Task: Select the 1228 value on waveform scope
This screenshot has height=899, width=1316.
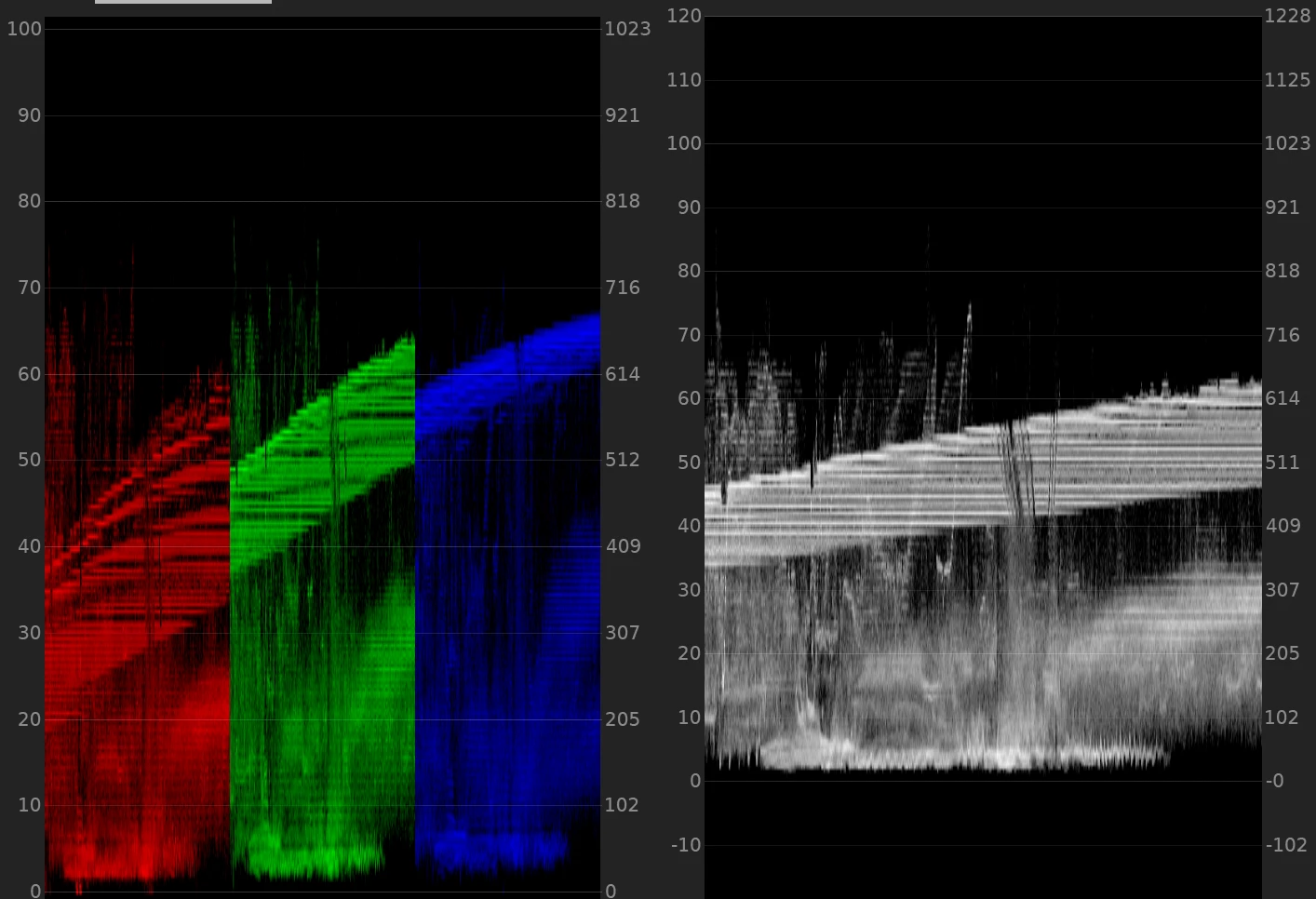Action: click(x=1287, y=16)
